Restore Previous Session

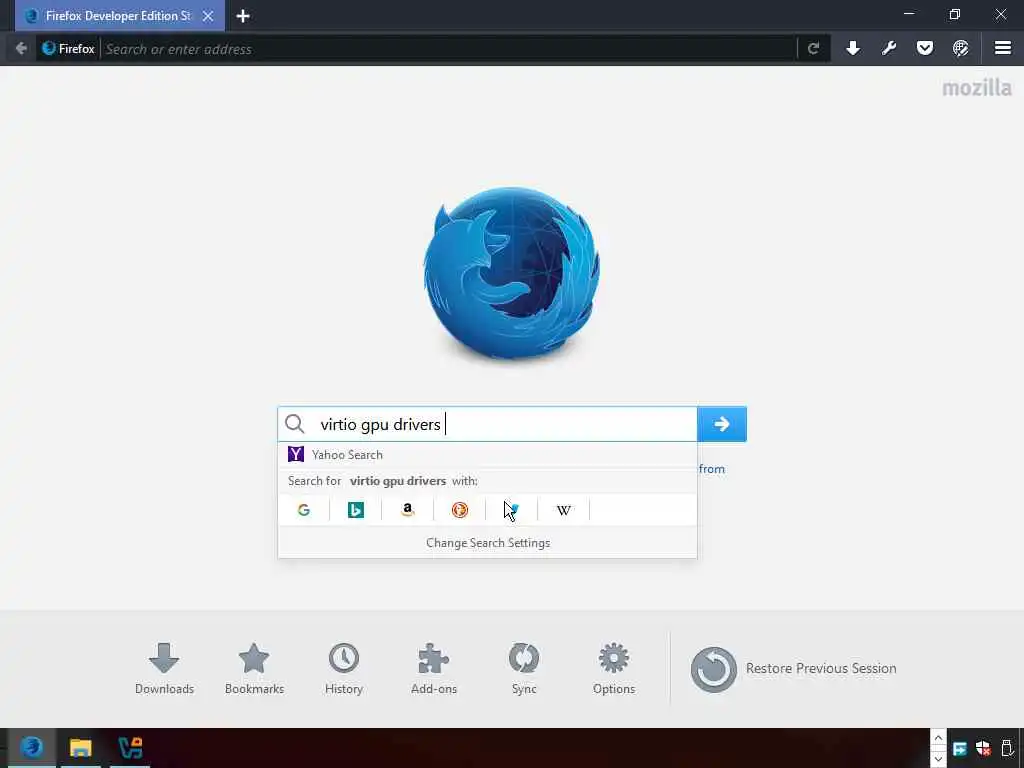[793, 669]
